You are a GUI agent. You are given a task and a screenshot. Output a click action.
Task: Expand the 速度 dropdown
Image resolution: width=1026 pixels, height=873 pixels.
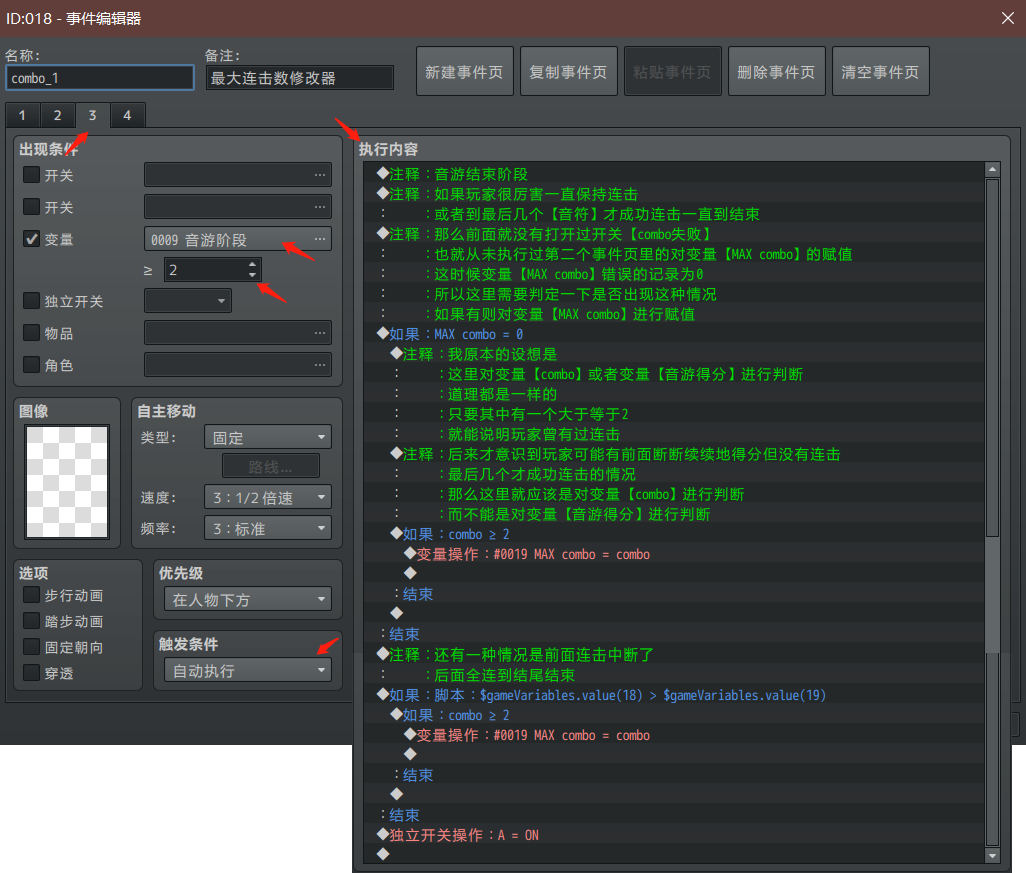(268, 497)
